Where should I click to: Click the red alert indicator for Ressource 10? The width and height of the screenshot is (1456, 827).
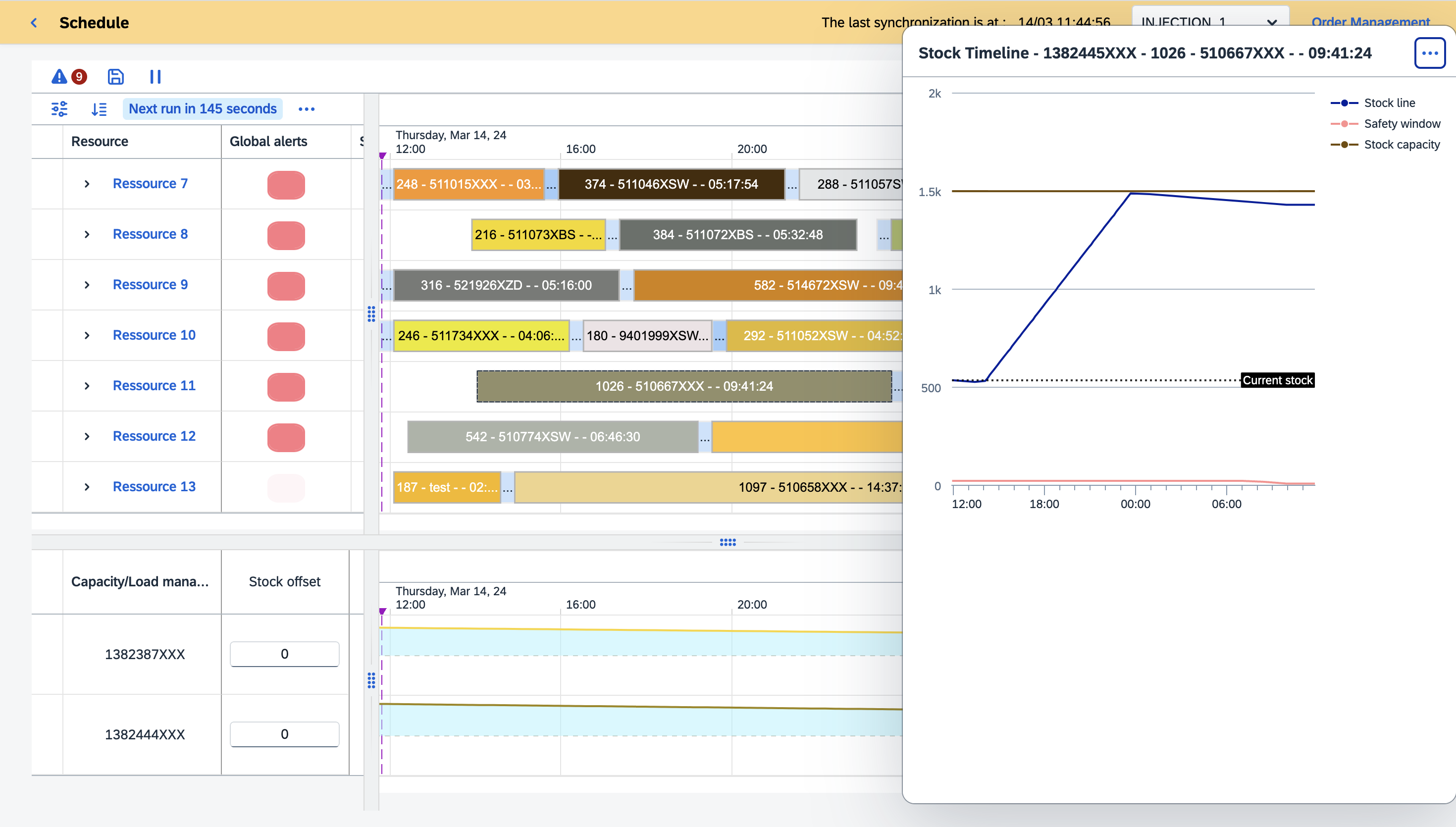pyautogui.click(x=286, y=336)
